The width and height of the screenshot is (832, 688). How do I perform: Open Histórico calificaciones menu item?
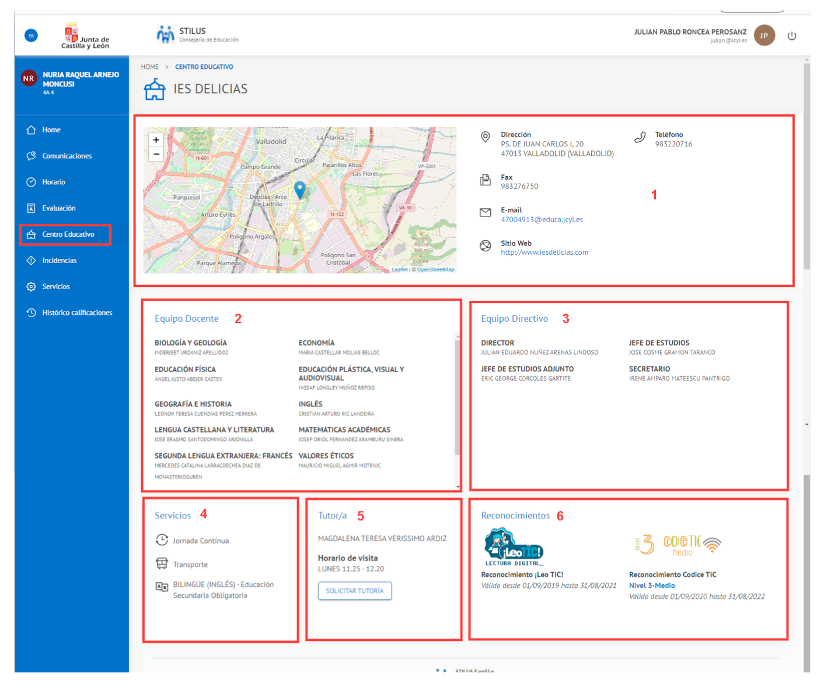tap(76, 312)
